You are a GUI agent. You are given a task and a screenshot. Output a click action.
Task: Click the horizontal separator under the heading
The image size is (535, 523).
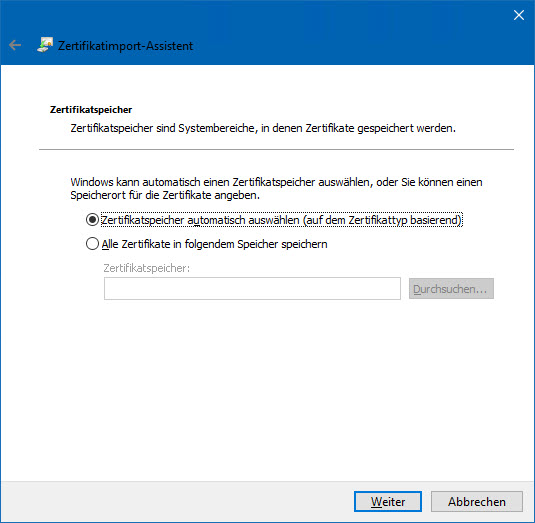(276, 149)
